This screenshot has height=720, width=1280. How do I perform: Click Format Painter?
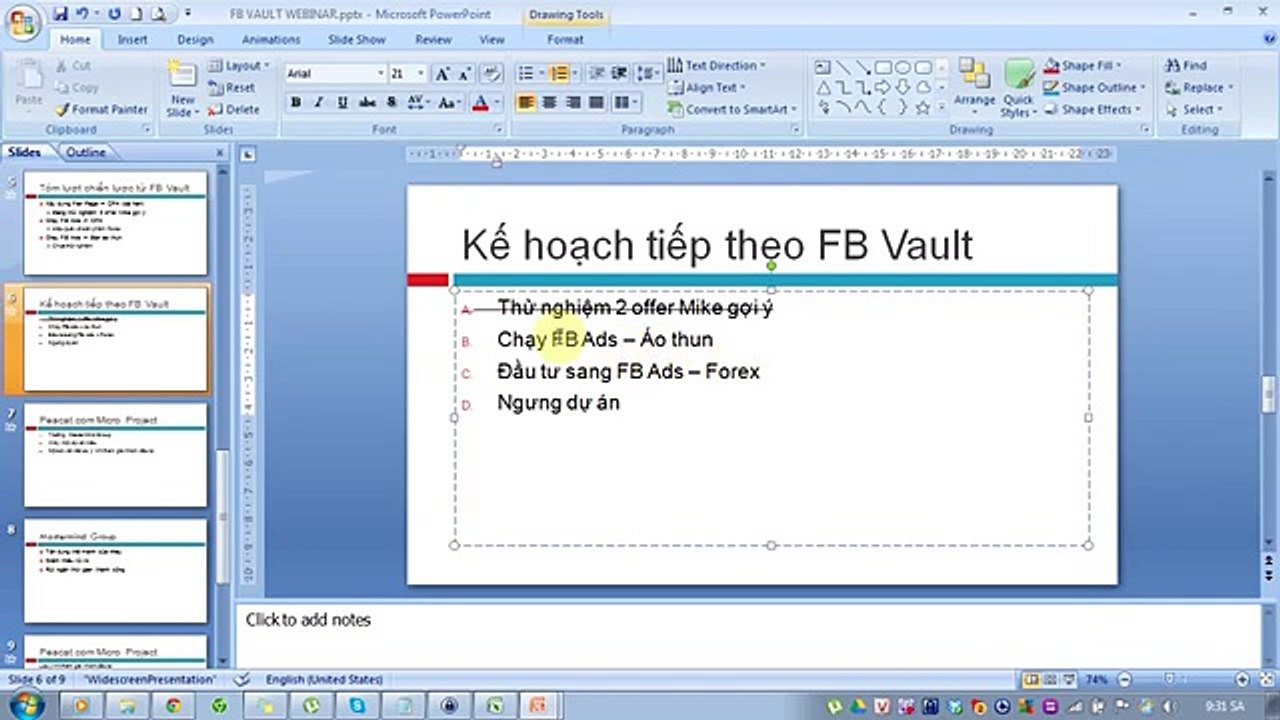tap(101, 109)
